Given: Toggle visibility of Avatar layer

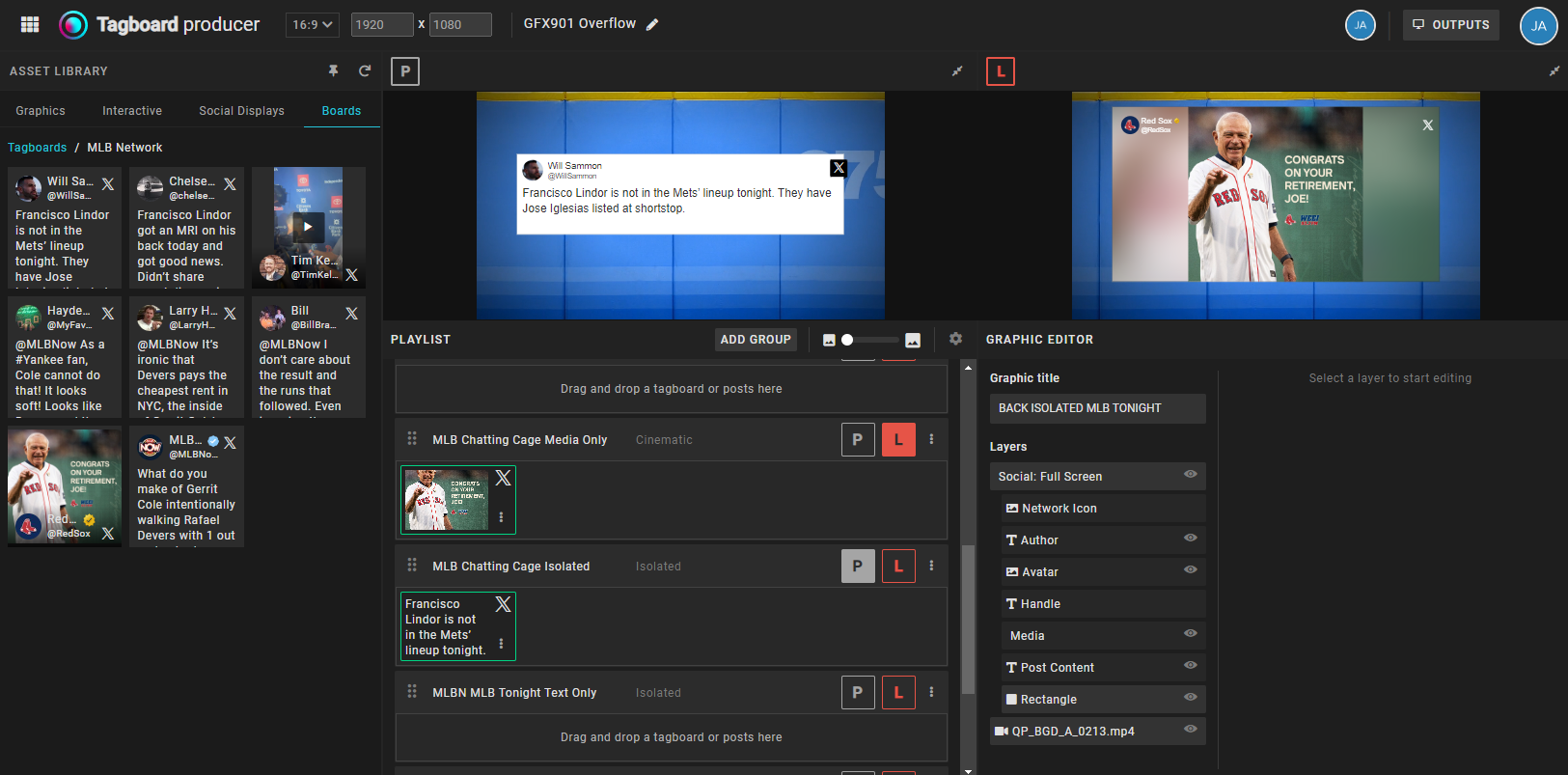Looking at the screenshot, I should [1191, 569].
